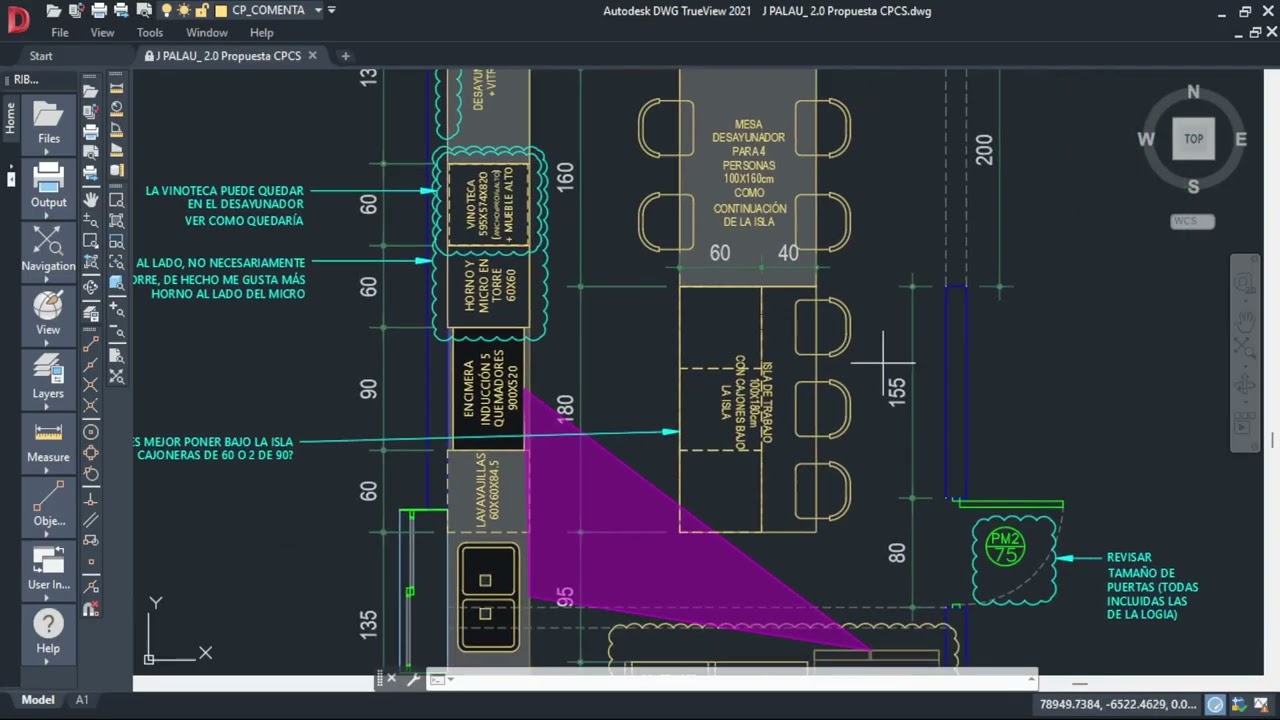Open Batch Plot from quick access toolbar

(121, 10)
